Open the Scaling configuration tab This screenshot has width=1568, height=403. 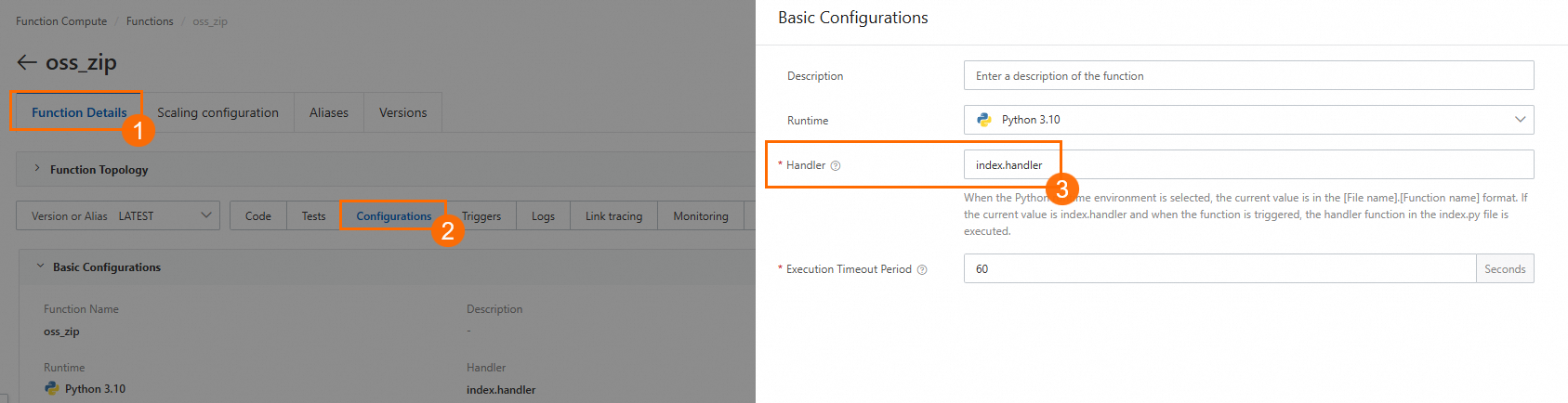(217, 112)
